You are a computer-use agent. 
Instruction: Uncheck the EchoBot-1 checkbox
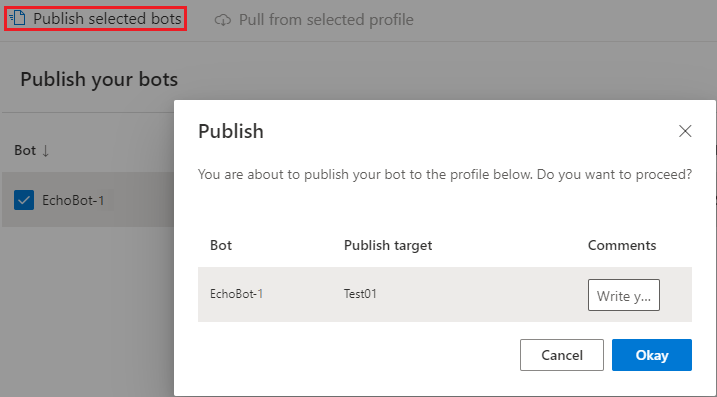tap(24, 200)
